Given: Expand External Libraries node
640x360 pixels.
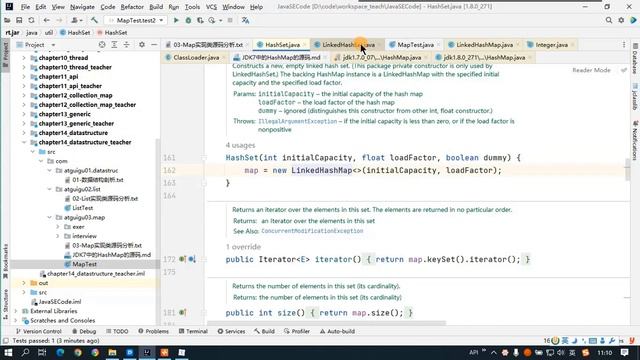Looking at the screenshot, I should pyautogui.click(x=16, y=311).
